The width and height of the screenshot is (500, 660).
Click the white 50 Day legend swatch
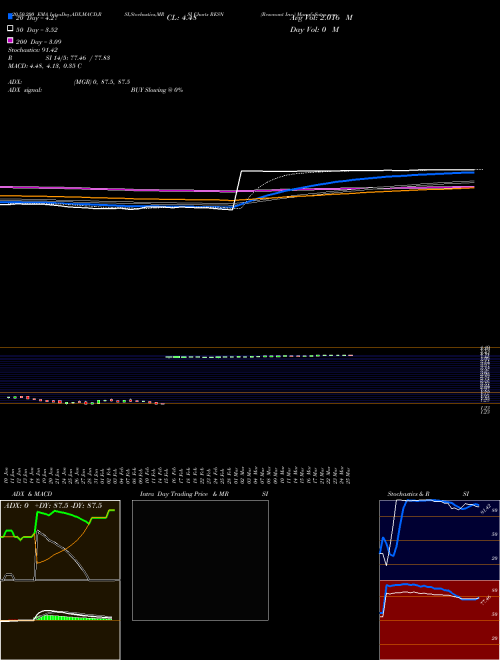click(10, 29)
